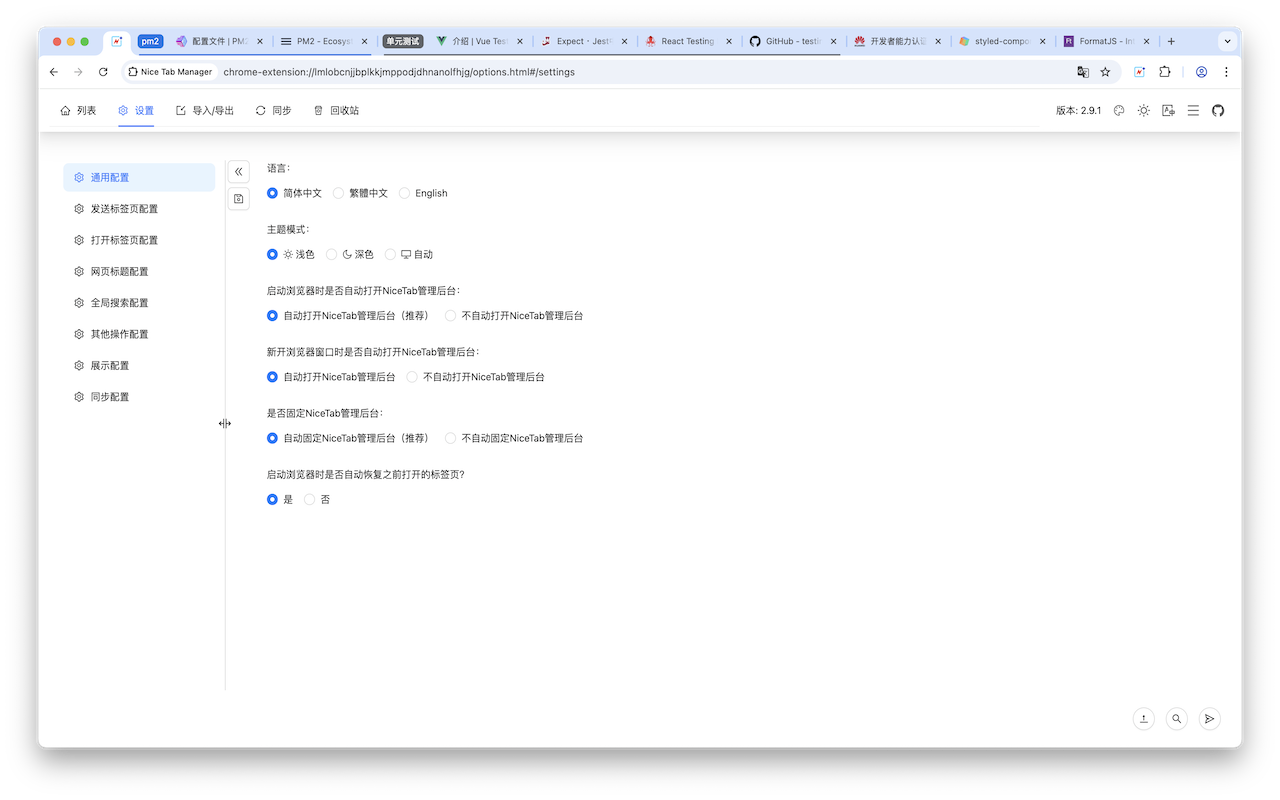Select 否 for restoring previous tabs
The image size is (1280, 800).
[x=317, y=499]
